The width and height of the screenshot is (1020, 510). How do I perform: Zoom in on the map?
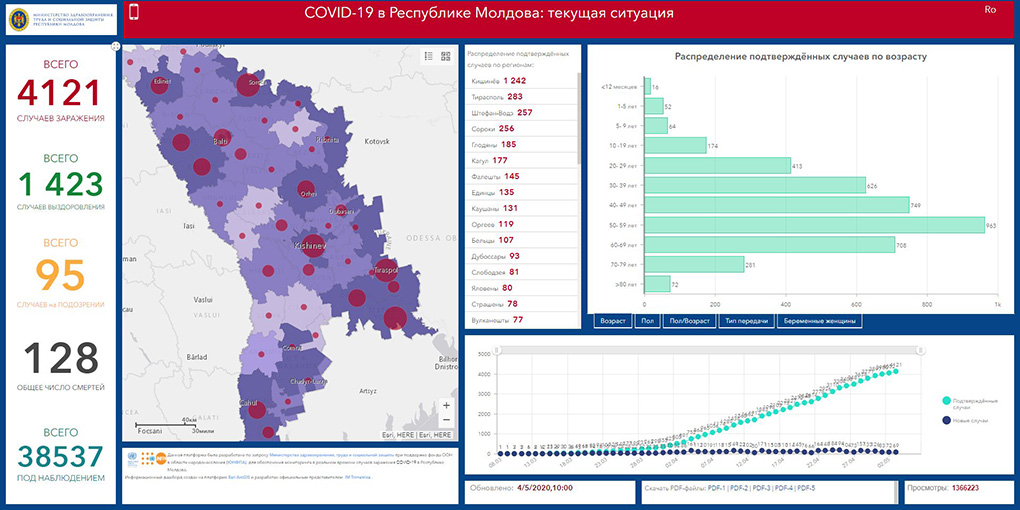click(x=446, y=406)
